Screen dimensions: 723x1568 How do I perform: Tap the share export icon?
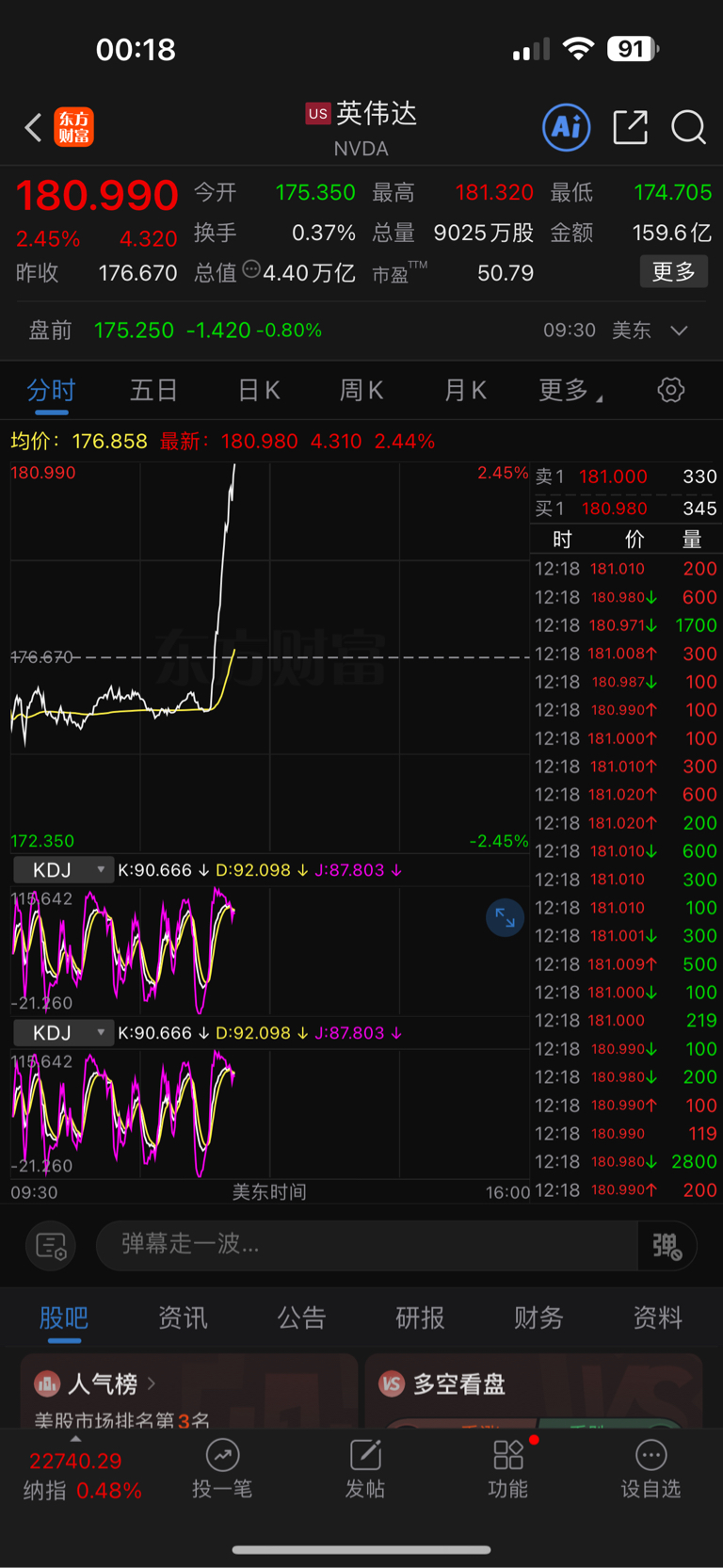[x=630, y=127]
